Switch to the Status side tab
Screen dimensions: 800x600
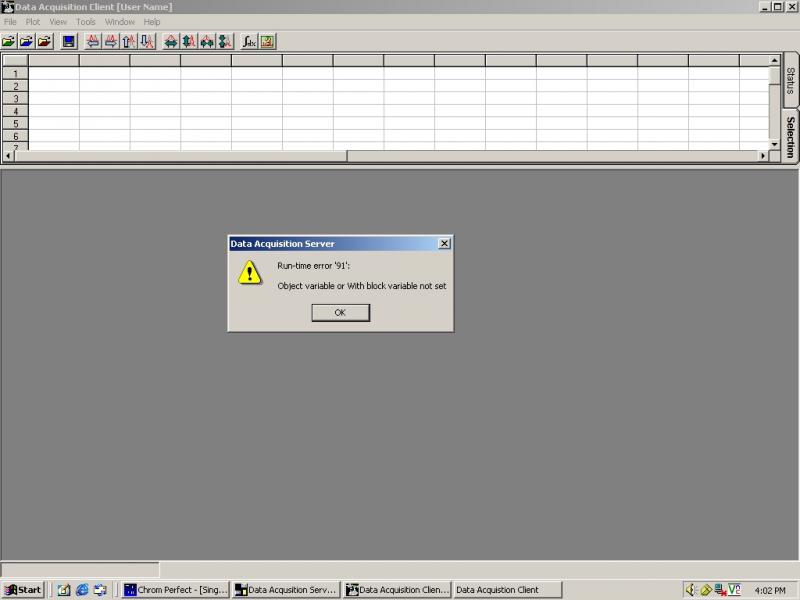click(790, 81)
